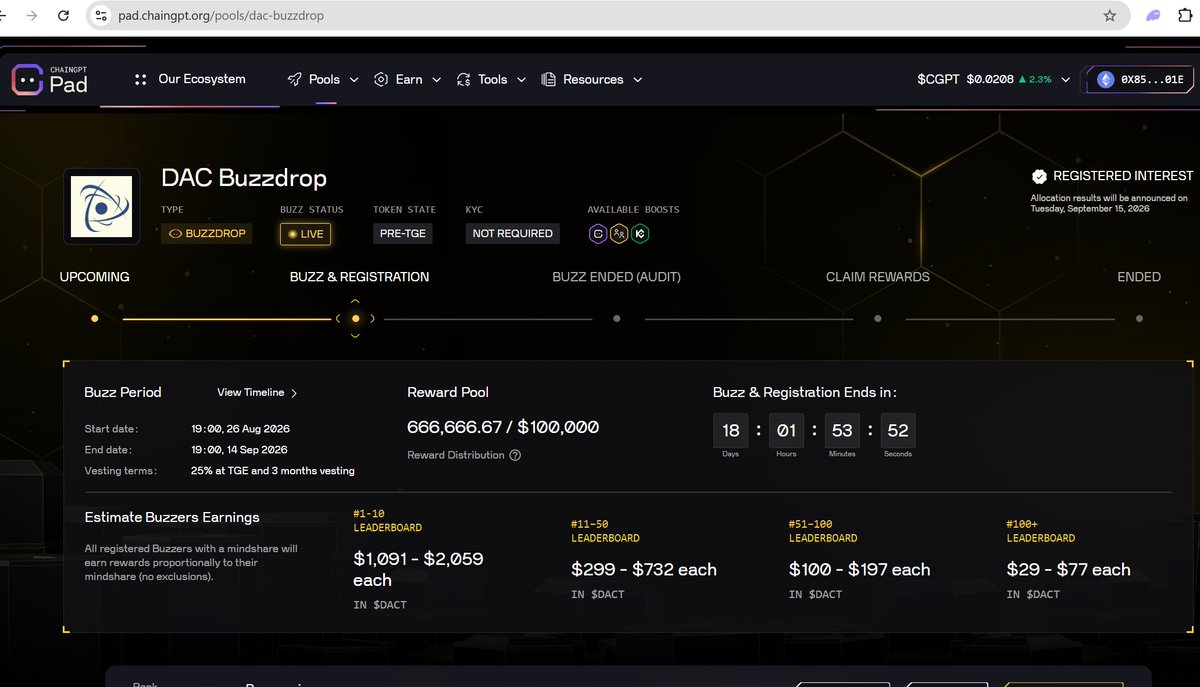This screenshot has height=687, width=1200.
Task: Click the green available boost icon
Action: [640, 234]
